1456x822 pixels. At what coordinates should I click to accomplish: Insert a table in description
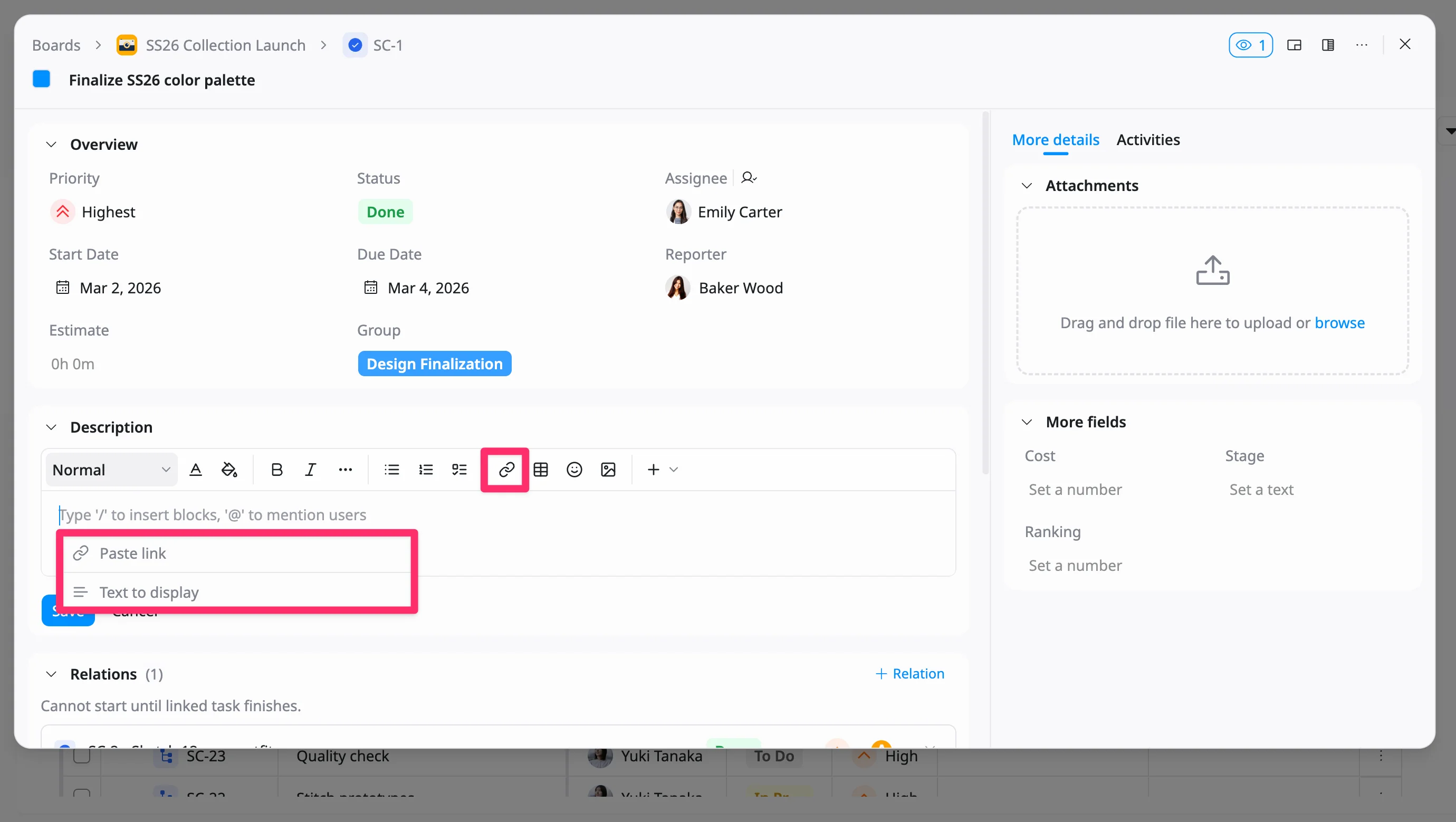541,470
